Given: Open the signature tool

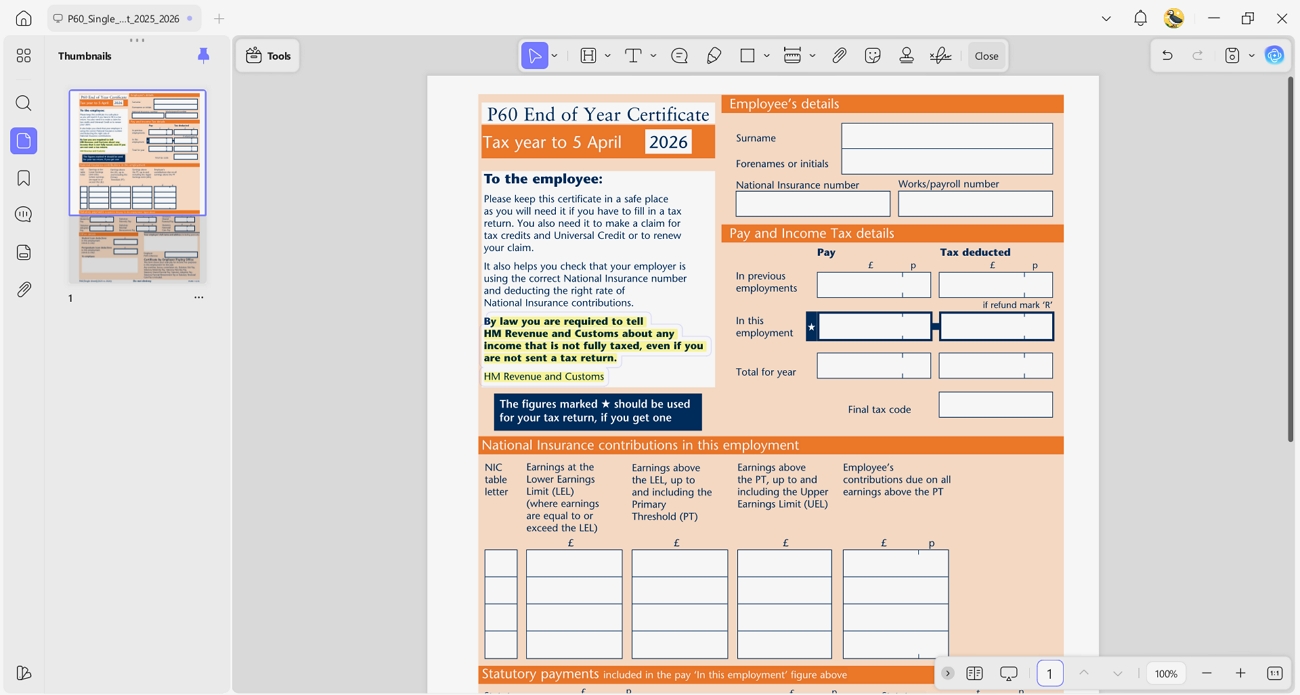Looking at the screenshot, I should point(941,56).
